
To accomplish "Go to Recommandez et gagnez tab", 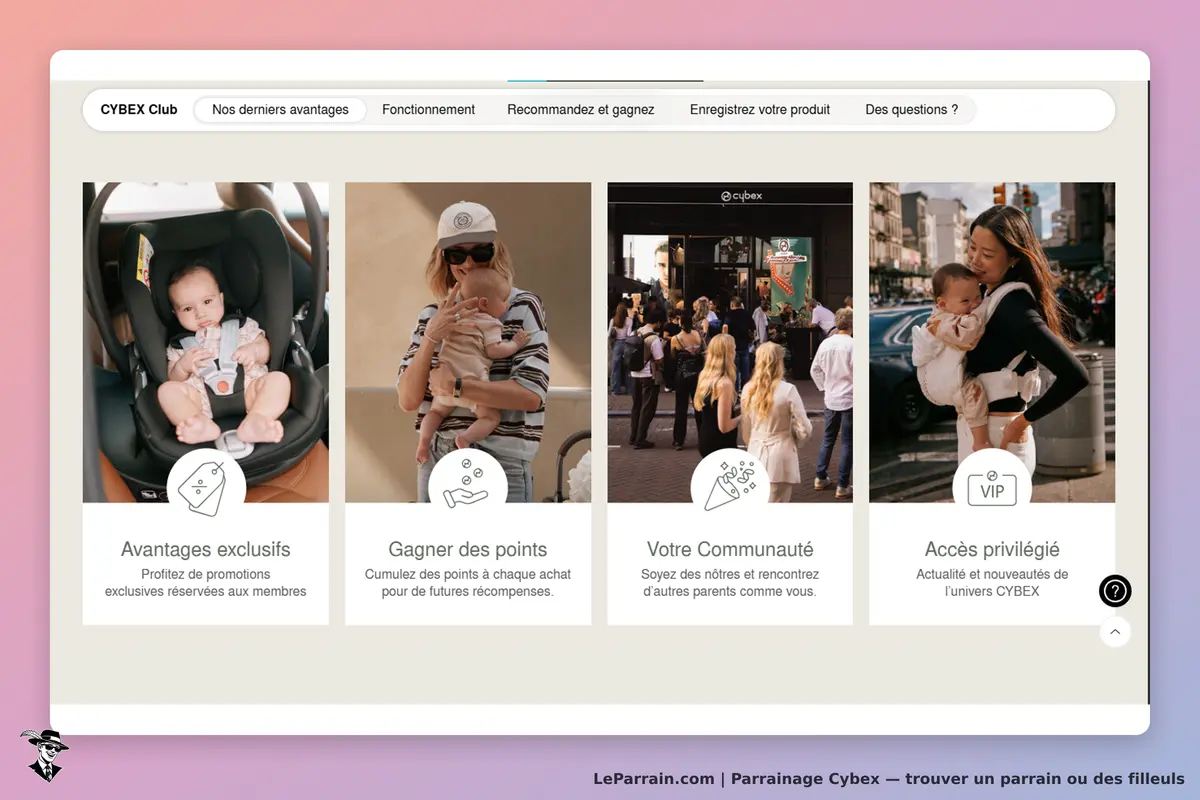I will pos(581,110).
